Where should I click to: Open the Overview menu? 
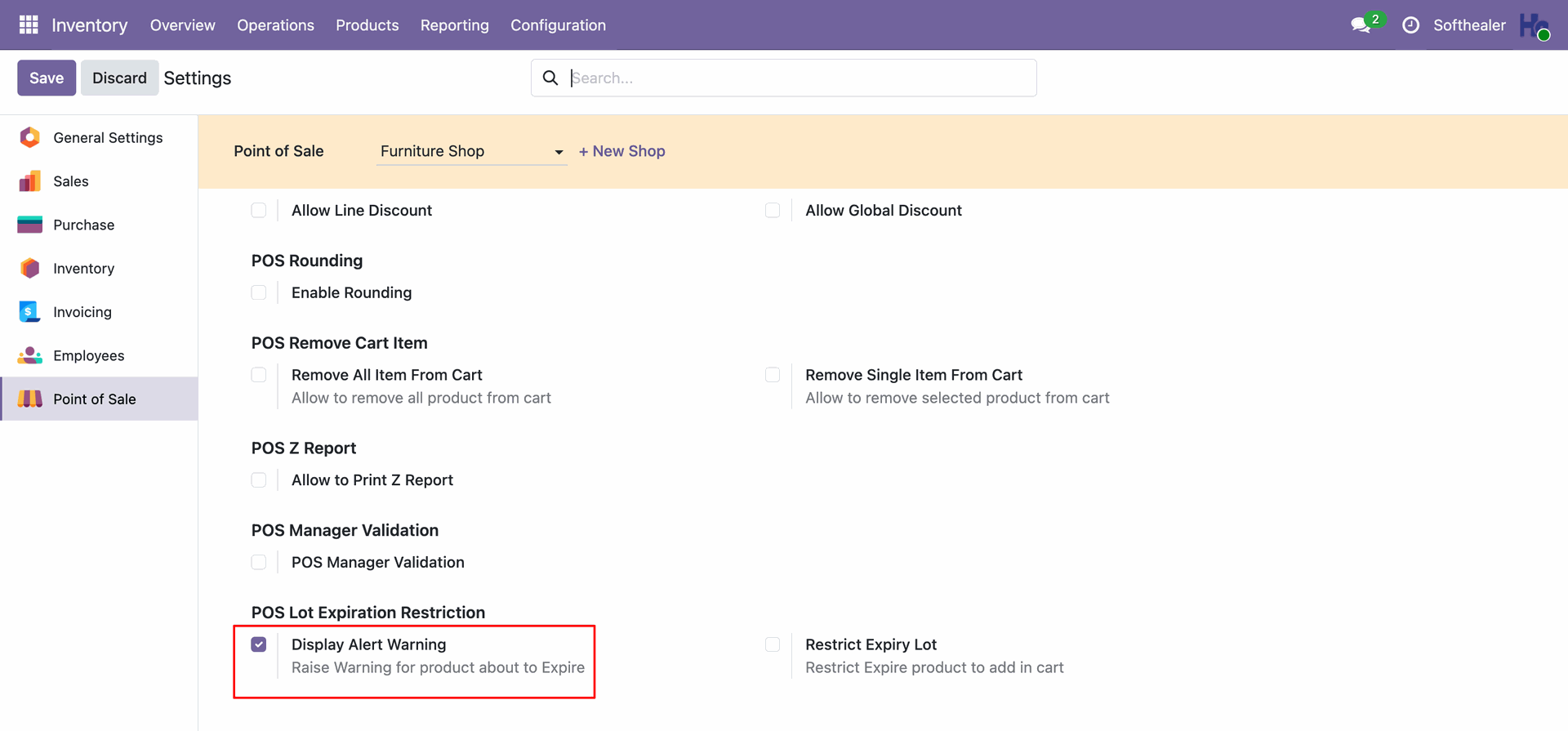(183, 25)
